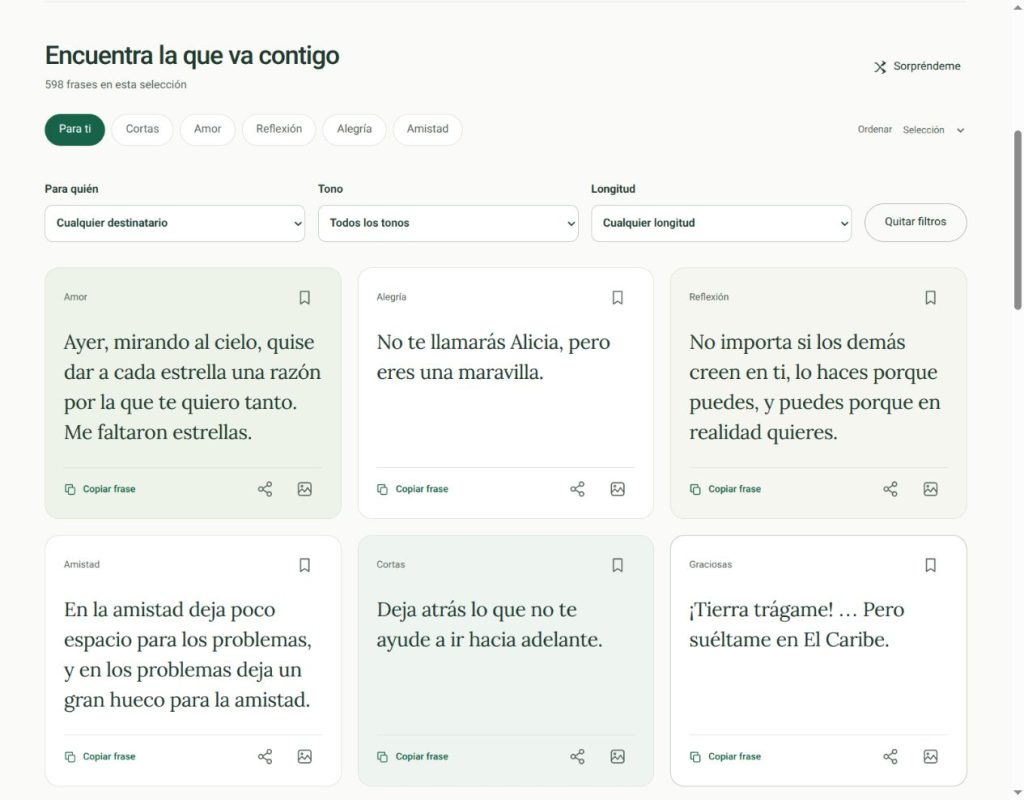The height and width of the screenshot is (800, 1024).
Task: Create image from Alicia maravilla quote
Action: (x=617, y=489)
